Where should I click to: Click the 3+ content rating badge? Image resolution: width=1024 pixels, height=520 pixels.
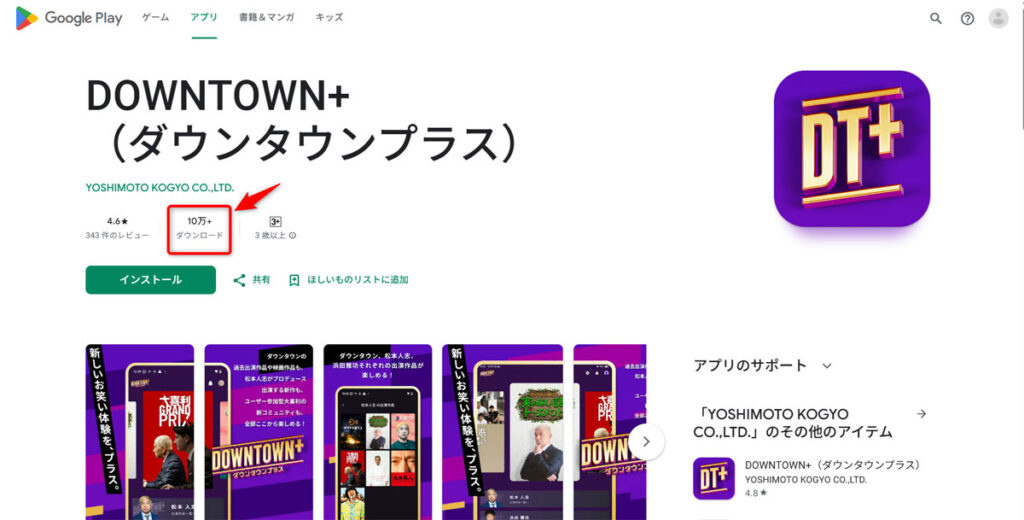pos(276,221)
